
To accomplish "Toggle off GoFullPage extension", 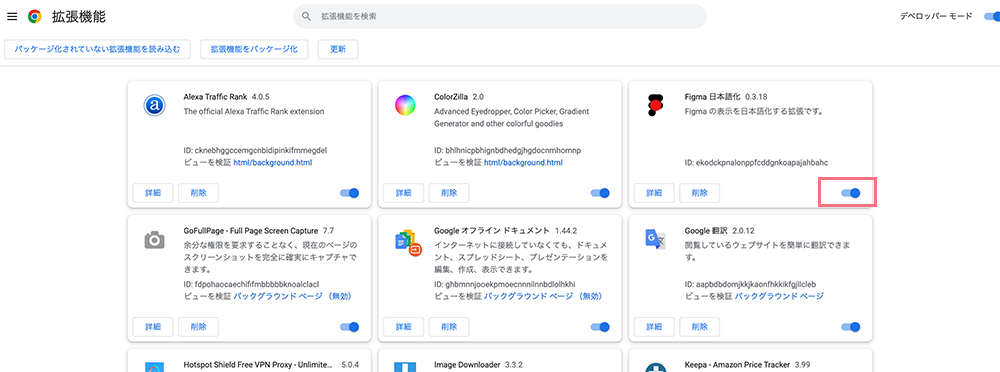I will coord(349,327).
